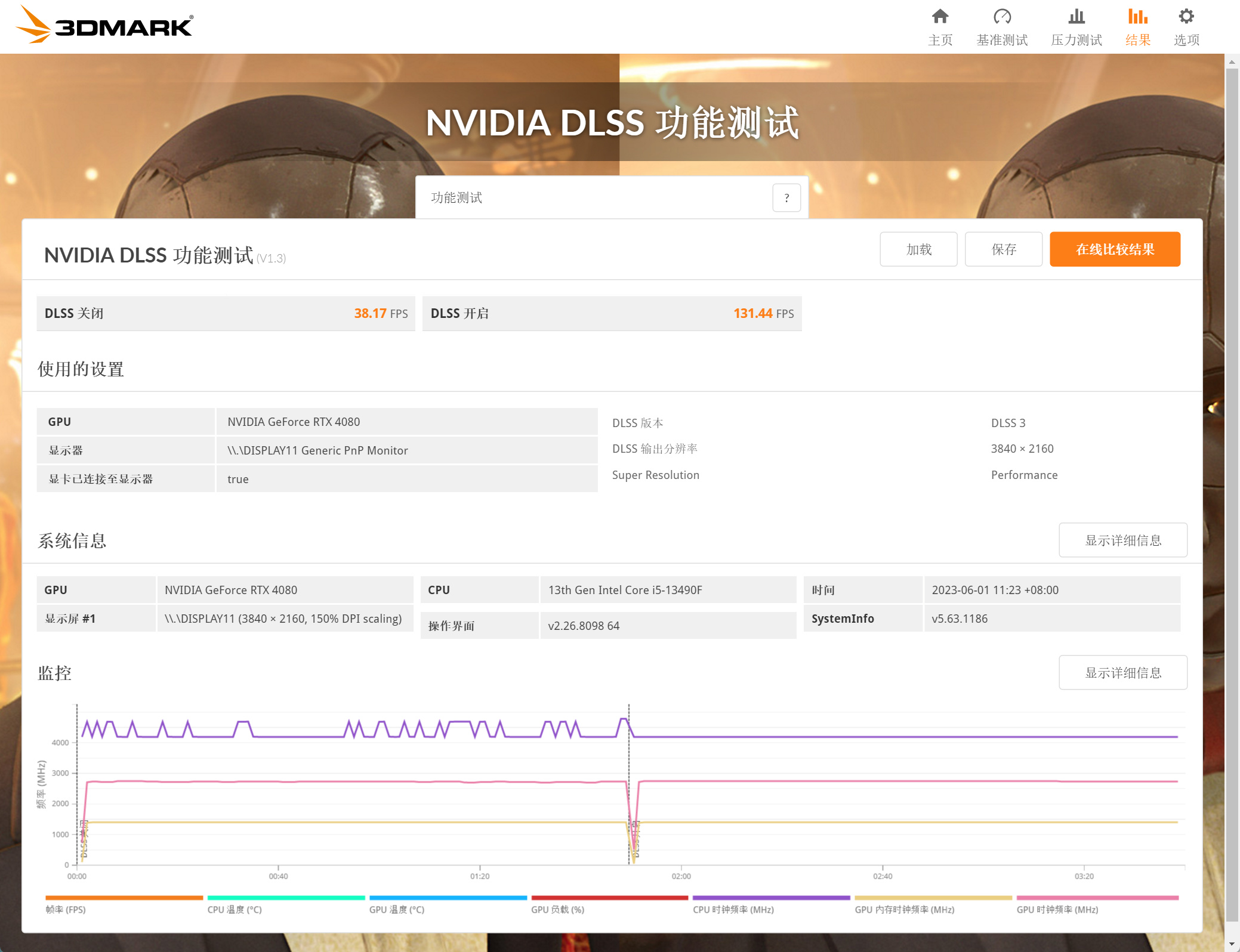Open Stress Test bar-chart icon
The height and width of the screenshot is (952, 1240).
[1076, 17]
